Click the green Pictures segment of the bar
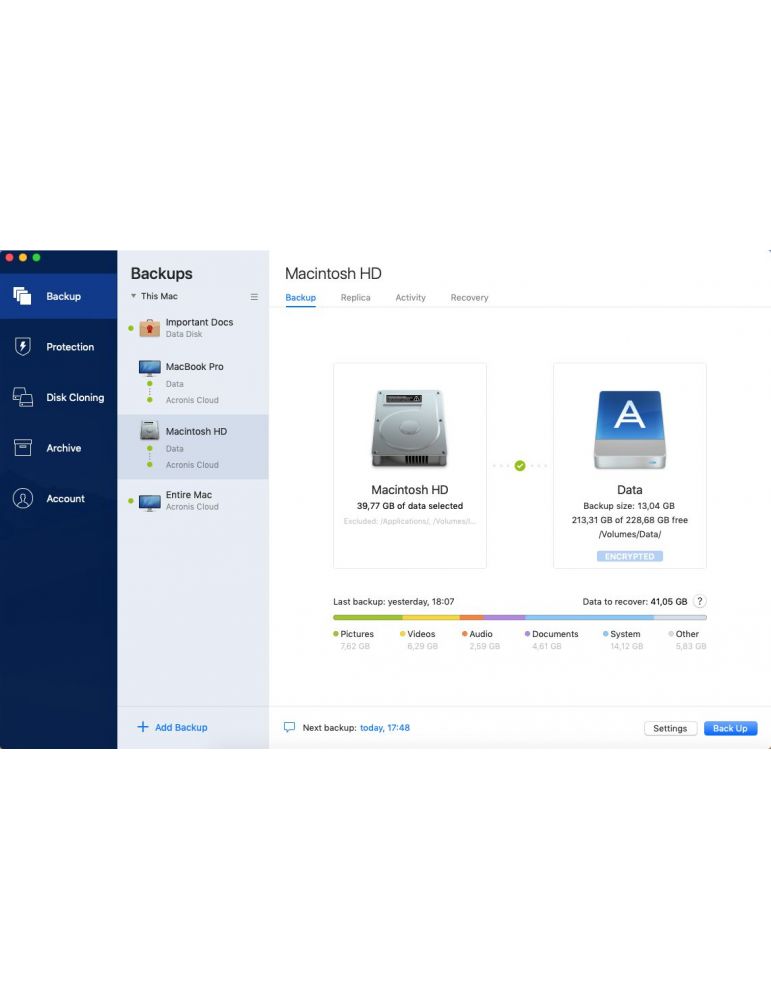 [x=367, y=617]
